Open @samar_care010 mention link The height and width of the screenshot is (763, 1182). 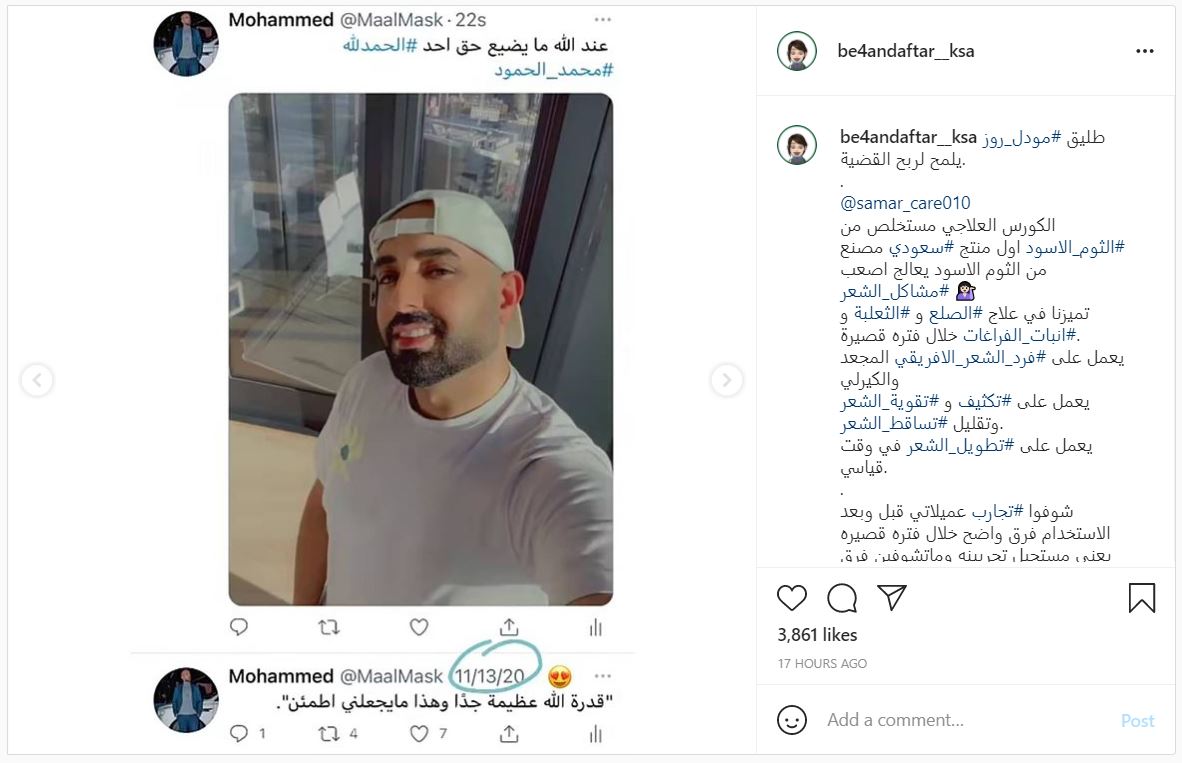click(905, 203)
